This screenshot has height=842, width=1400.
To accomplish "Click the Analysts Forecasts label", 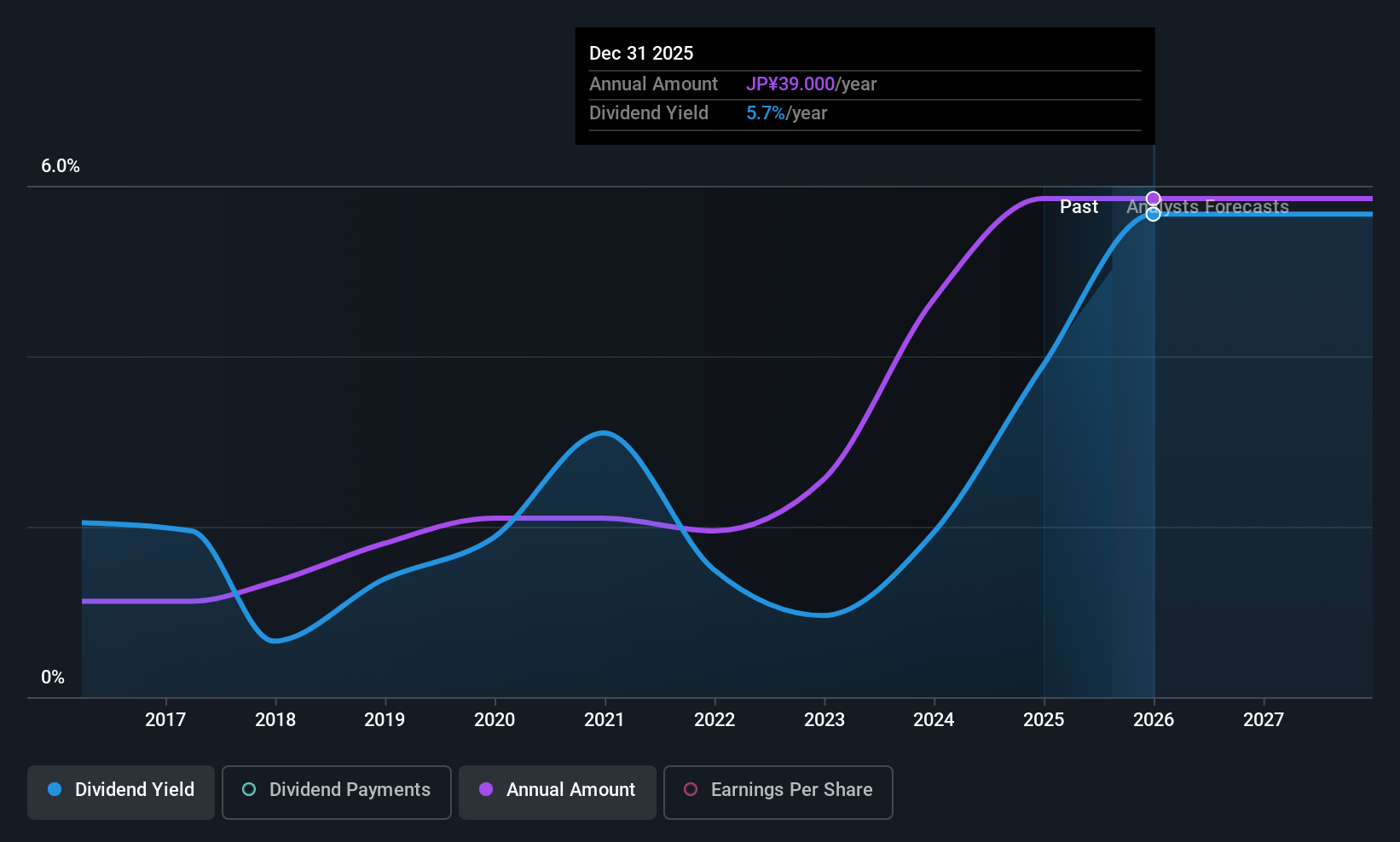I will [1207, 207].
